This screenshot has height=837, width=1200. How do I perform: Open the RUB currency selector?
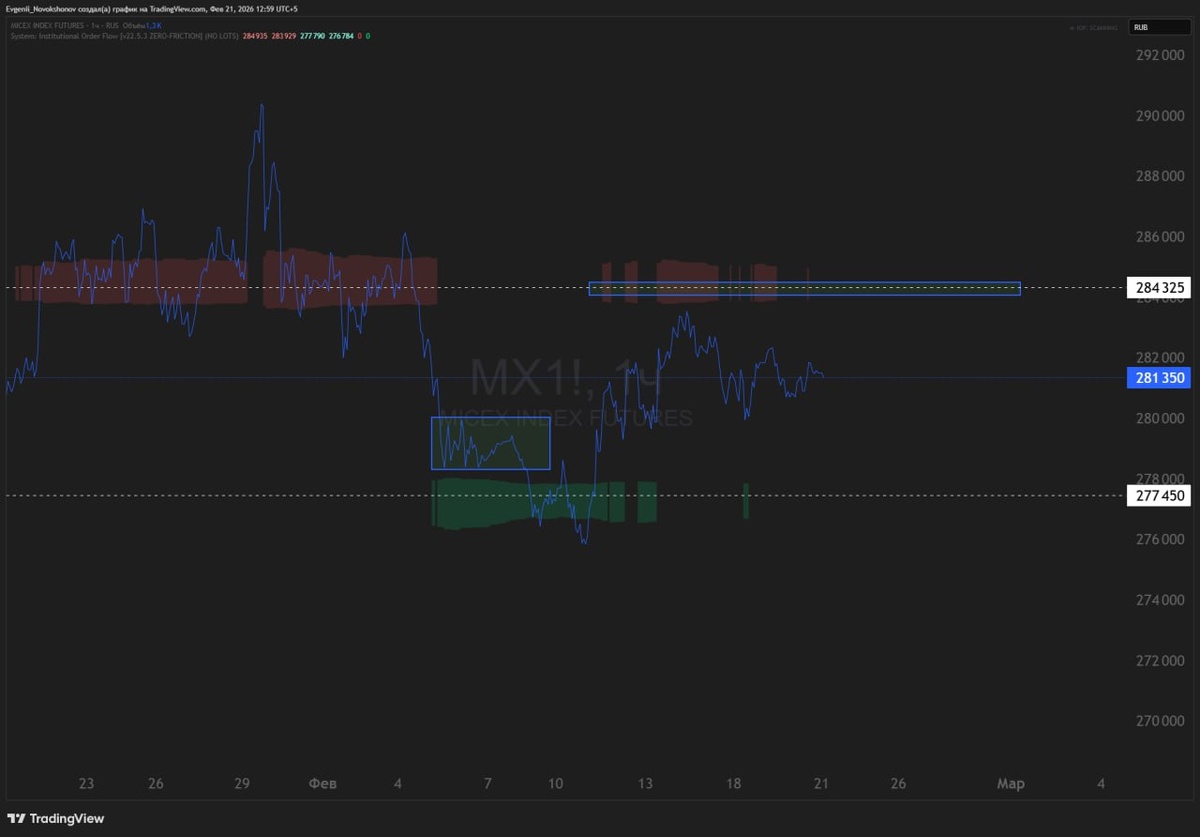(x=1159, y=27)
